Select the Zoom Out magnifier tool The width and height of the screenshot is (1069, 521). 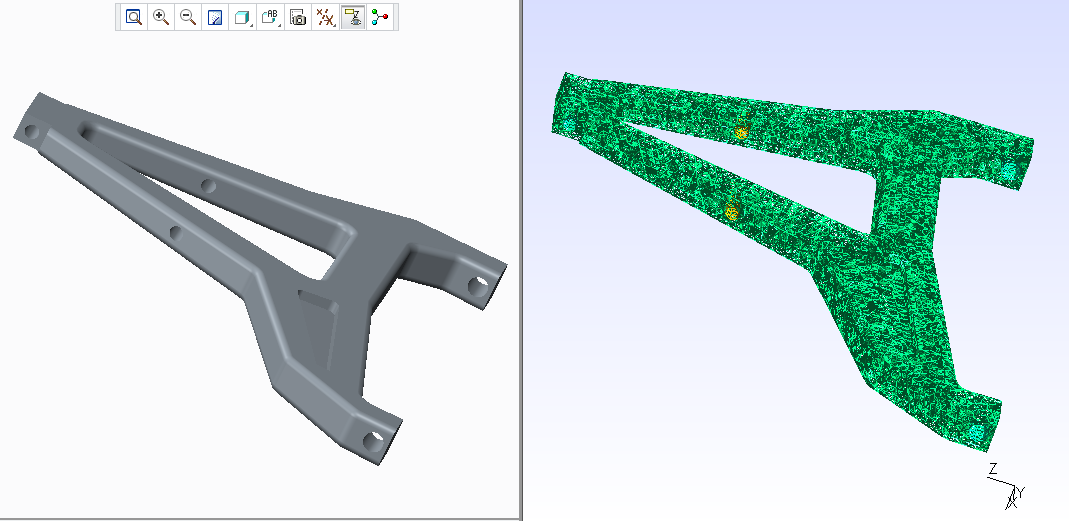(x=187, y=17)
